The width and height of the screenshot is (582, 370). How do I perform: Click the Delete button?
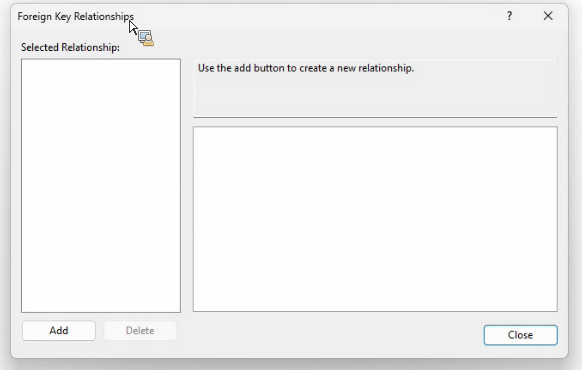coord(140,331)
